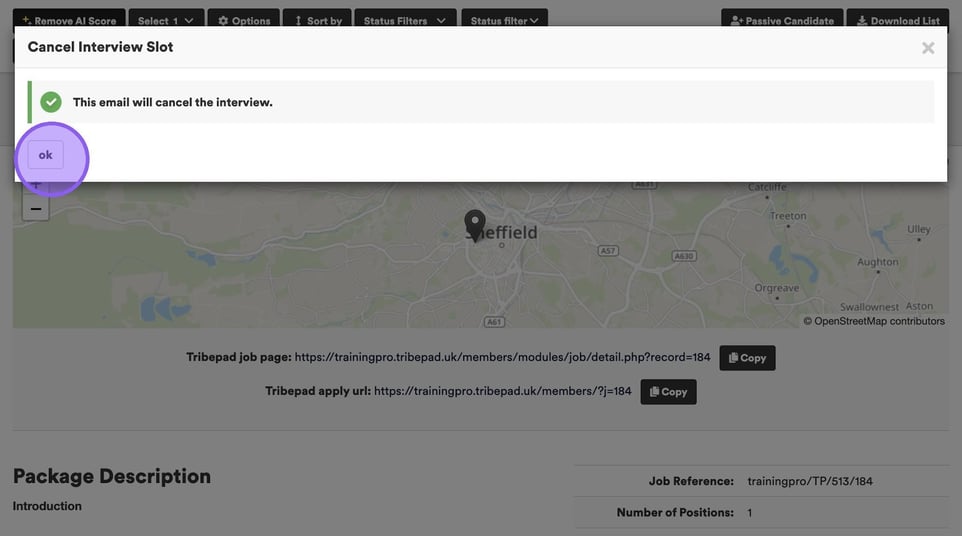Click the green success checkmark icon
Screen dimensions: 962x536
pyautogui.click(x=51, y=102)
